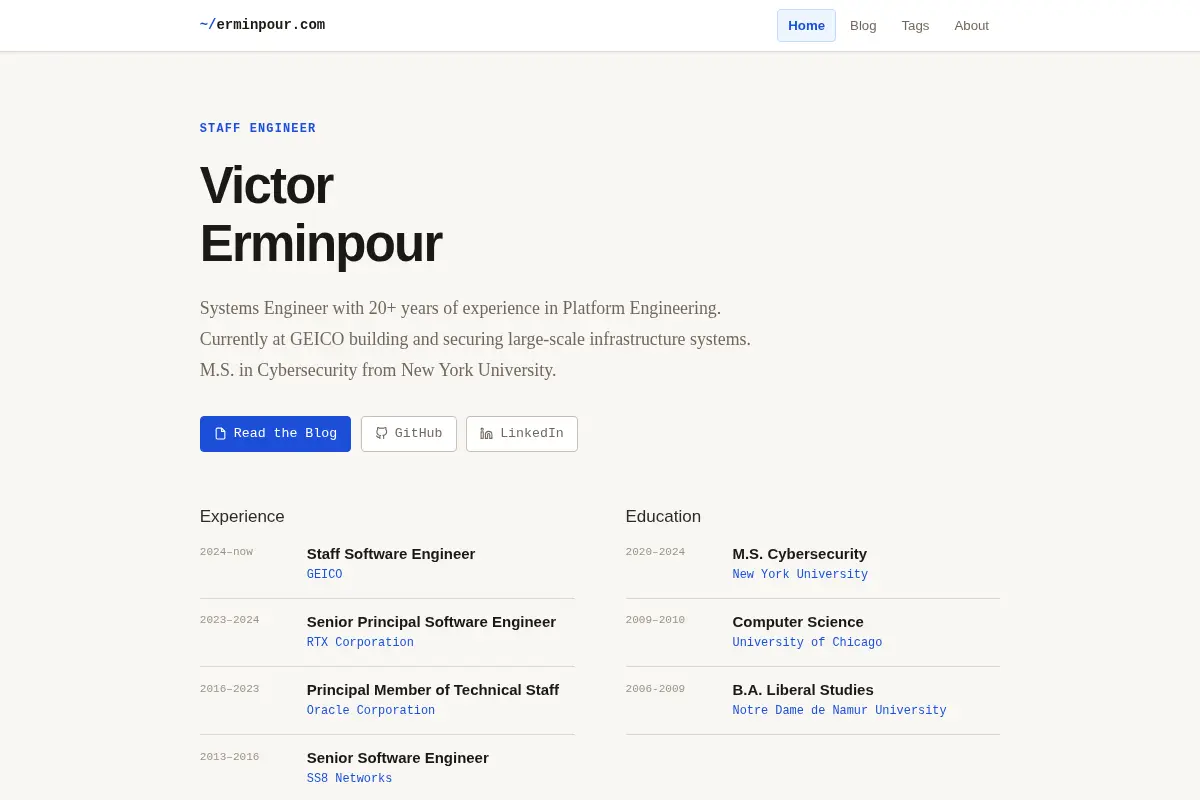Click the B.A. Liberal Studies entry

click(803, 690)
